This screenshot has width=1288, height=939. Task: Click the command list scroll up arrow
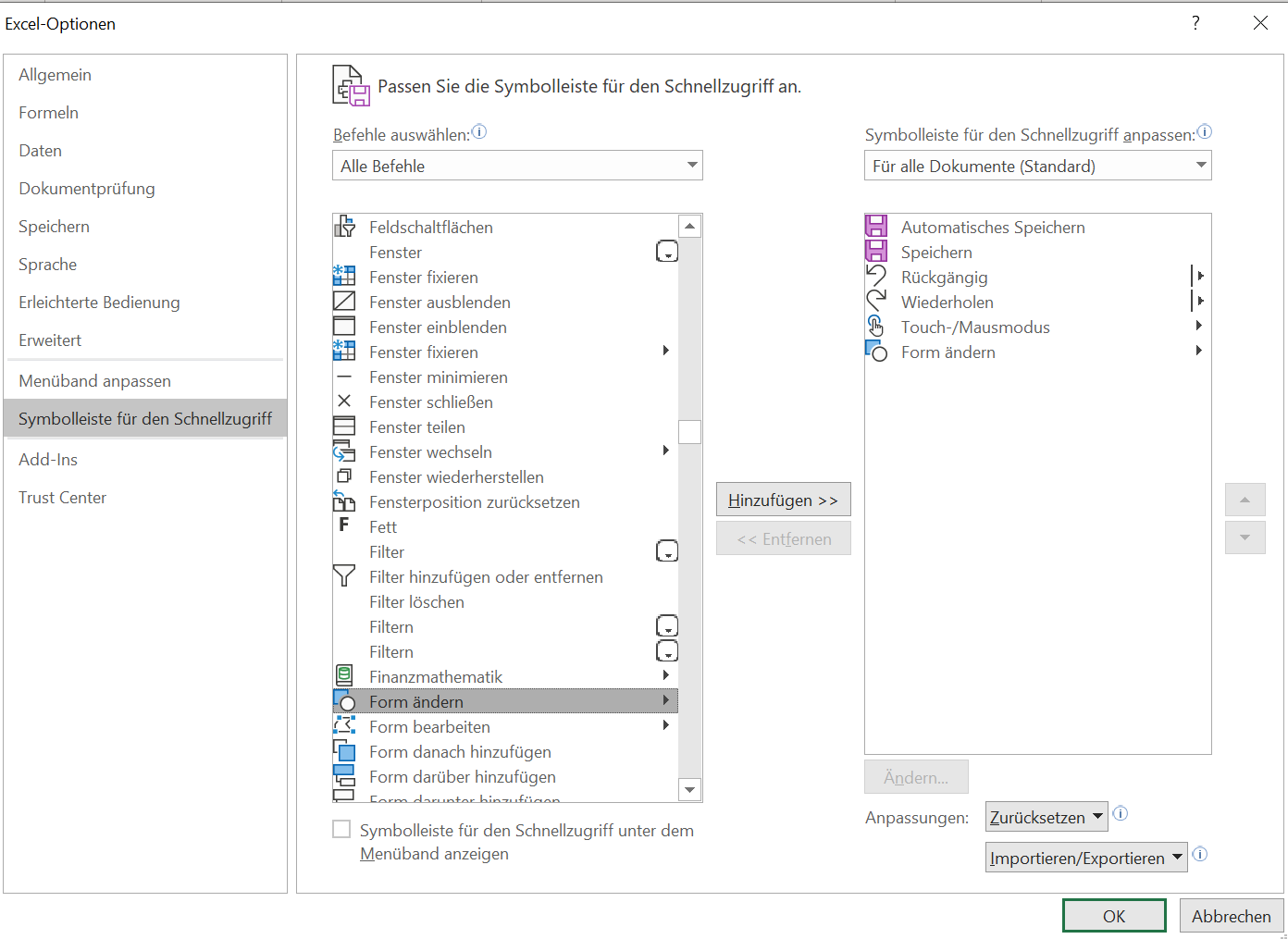689,226
